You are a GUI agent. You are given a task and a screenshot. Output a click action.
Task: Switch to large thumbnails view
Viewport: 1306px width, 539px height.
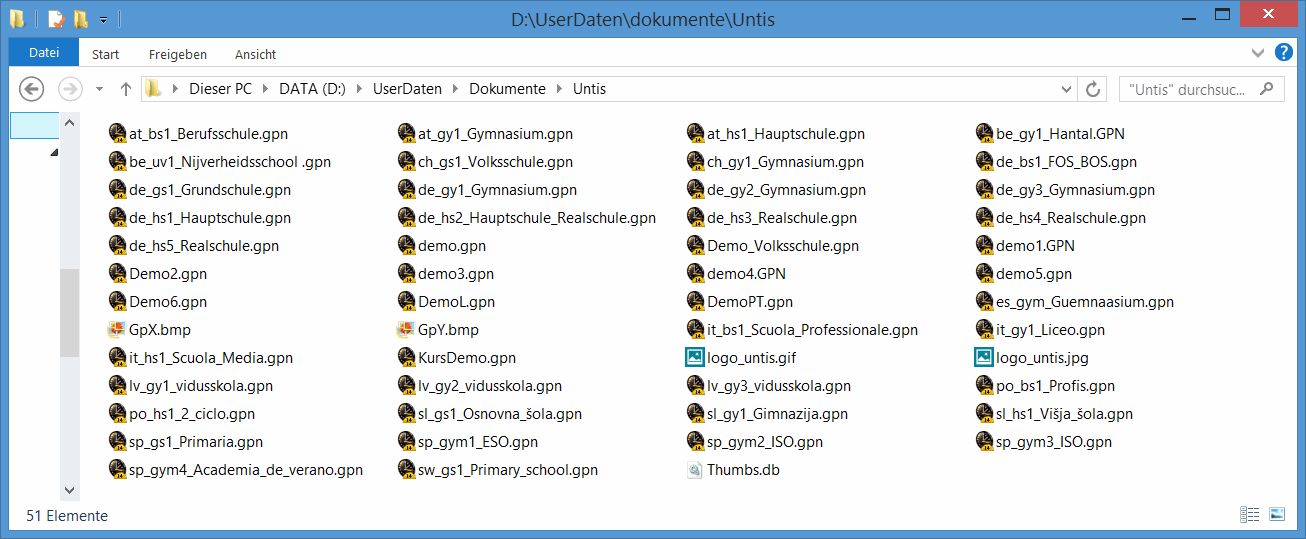[x=1277, y=514]
